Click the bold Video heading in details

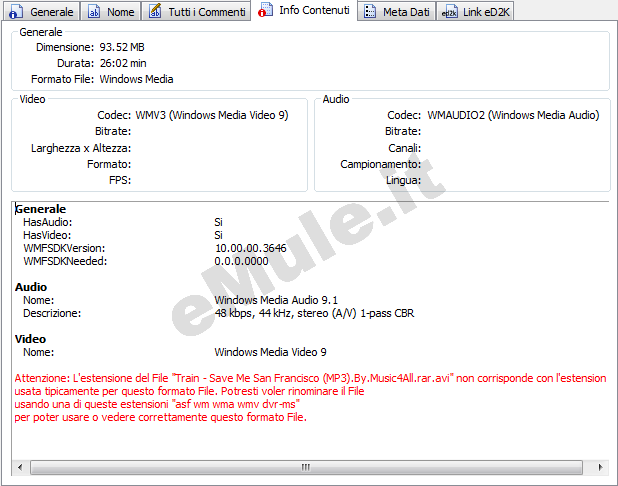click(30, 339)
